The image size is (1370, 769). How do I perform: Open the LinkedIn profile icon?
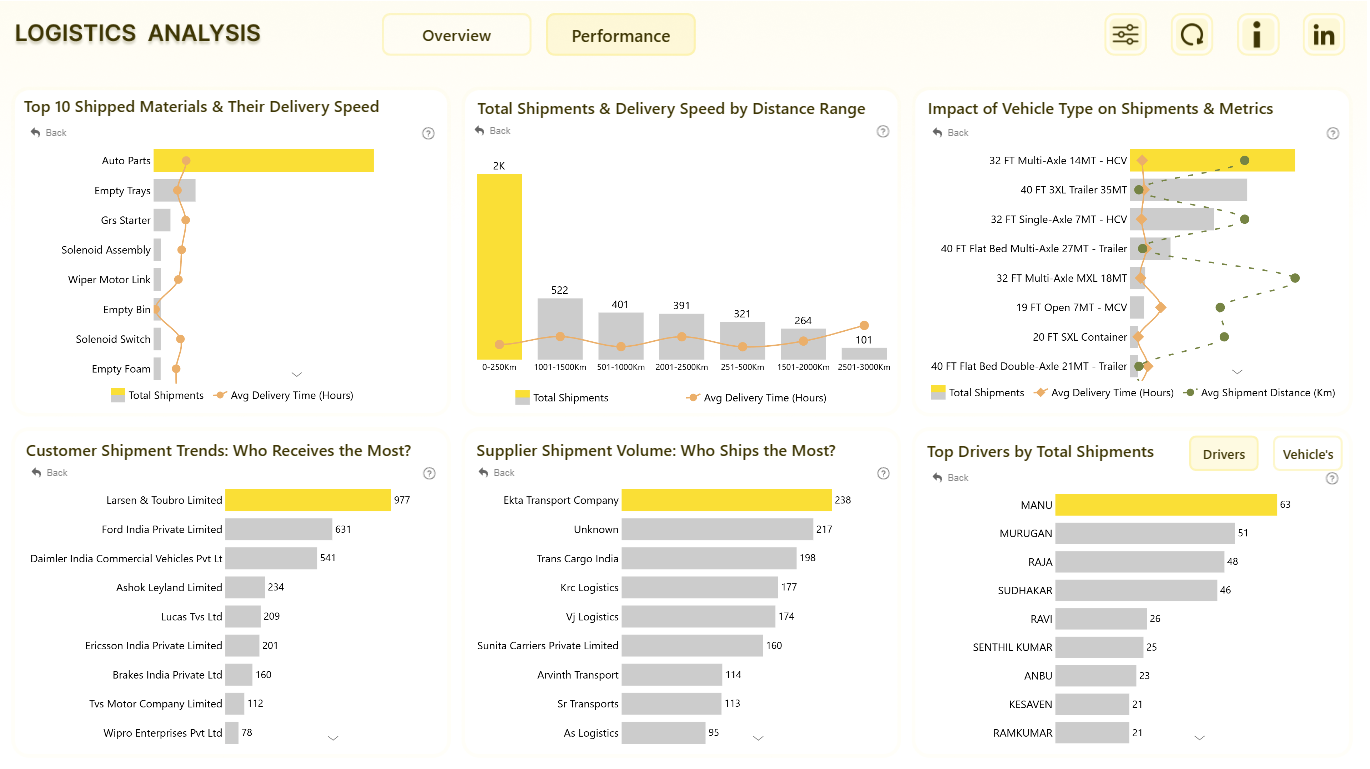coord(1323,35)
